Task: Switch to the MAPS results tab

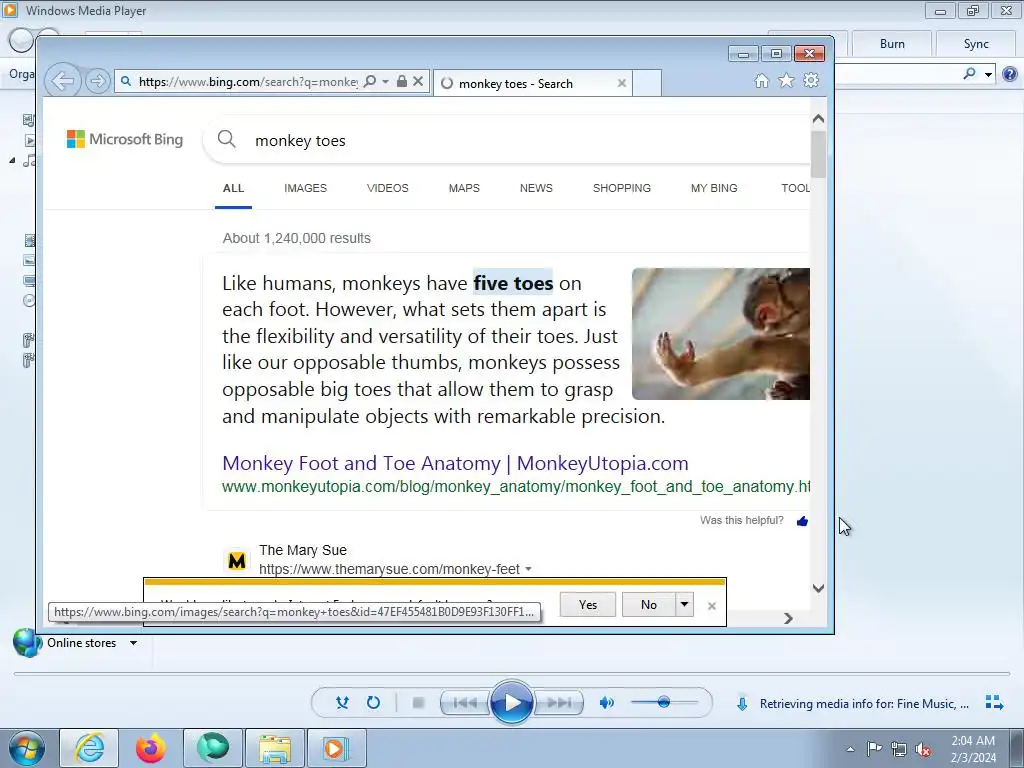Action: [464, 188]
